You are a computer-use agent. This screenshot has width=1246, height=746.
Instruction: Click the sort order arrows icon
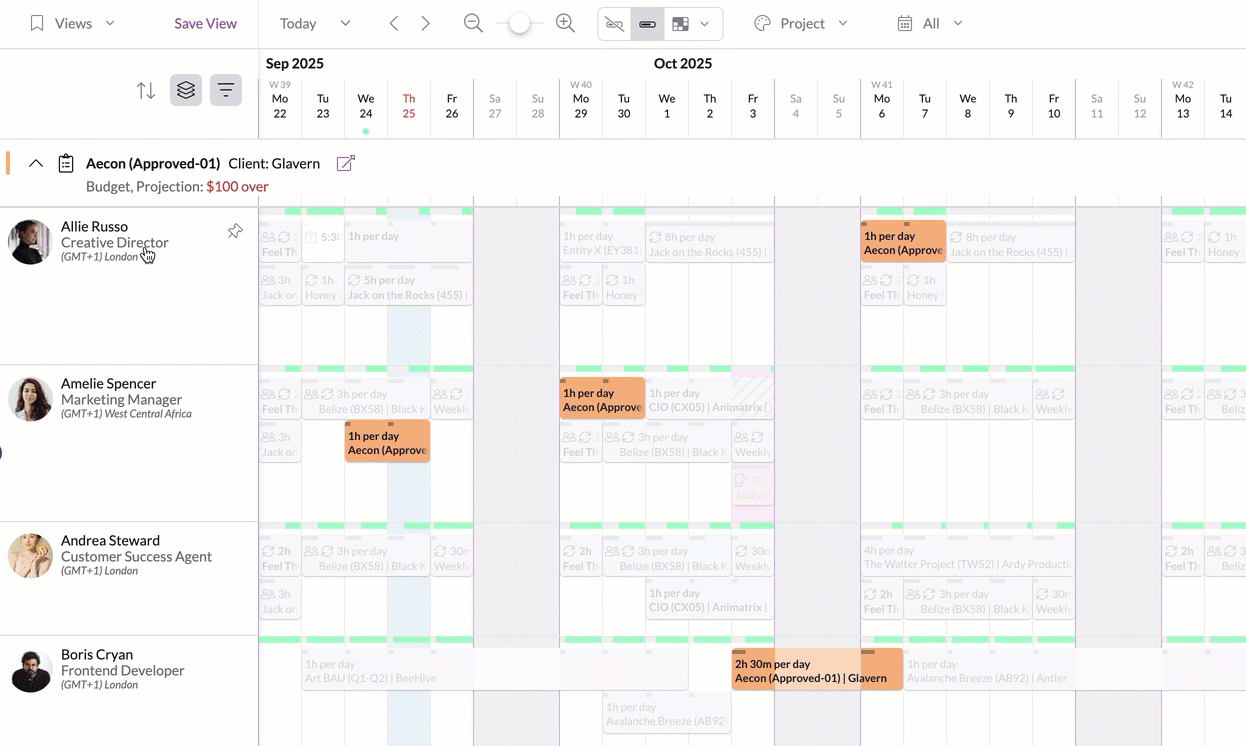click(146, 91)
